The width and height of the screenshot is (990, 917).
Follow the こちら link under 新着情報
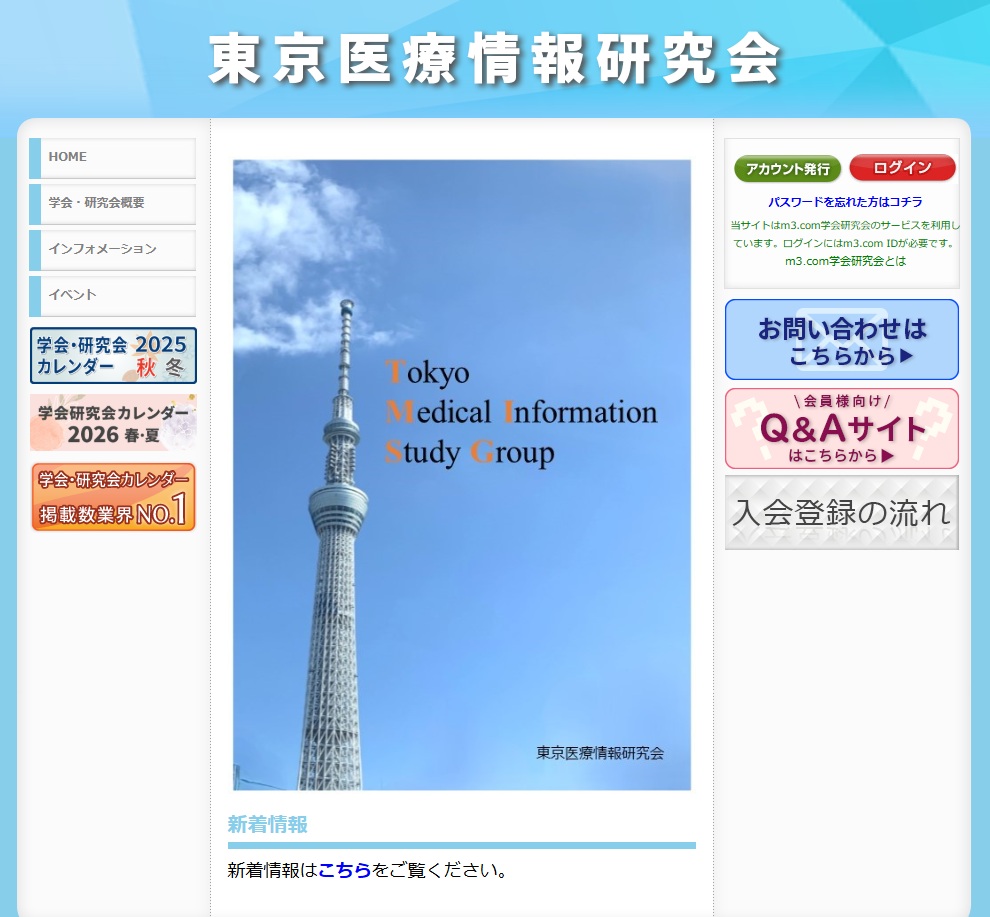[344, 870]
